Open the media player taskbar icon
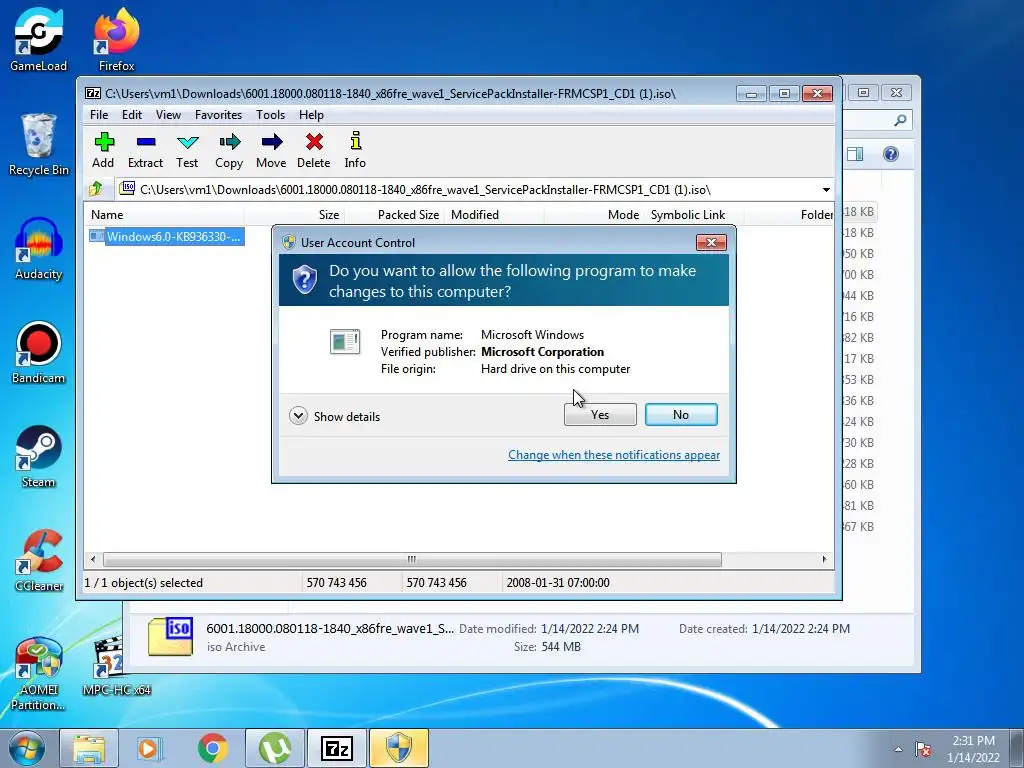This screenshot has width=1024, height=768. pos(150,748)
